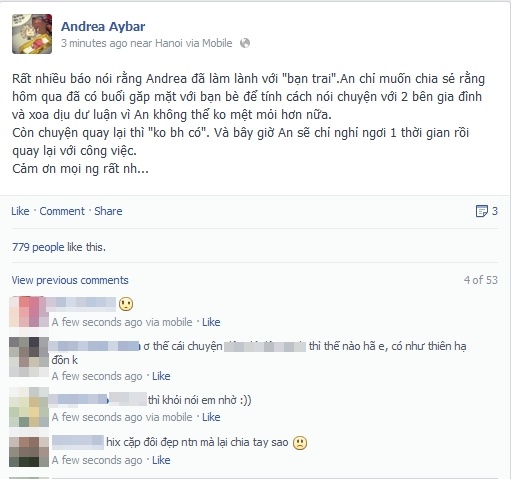Expand View previous comments
The height and width of the screenshot is (479, 511).
[70, 280]
